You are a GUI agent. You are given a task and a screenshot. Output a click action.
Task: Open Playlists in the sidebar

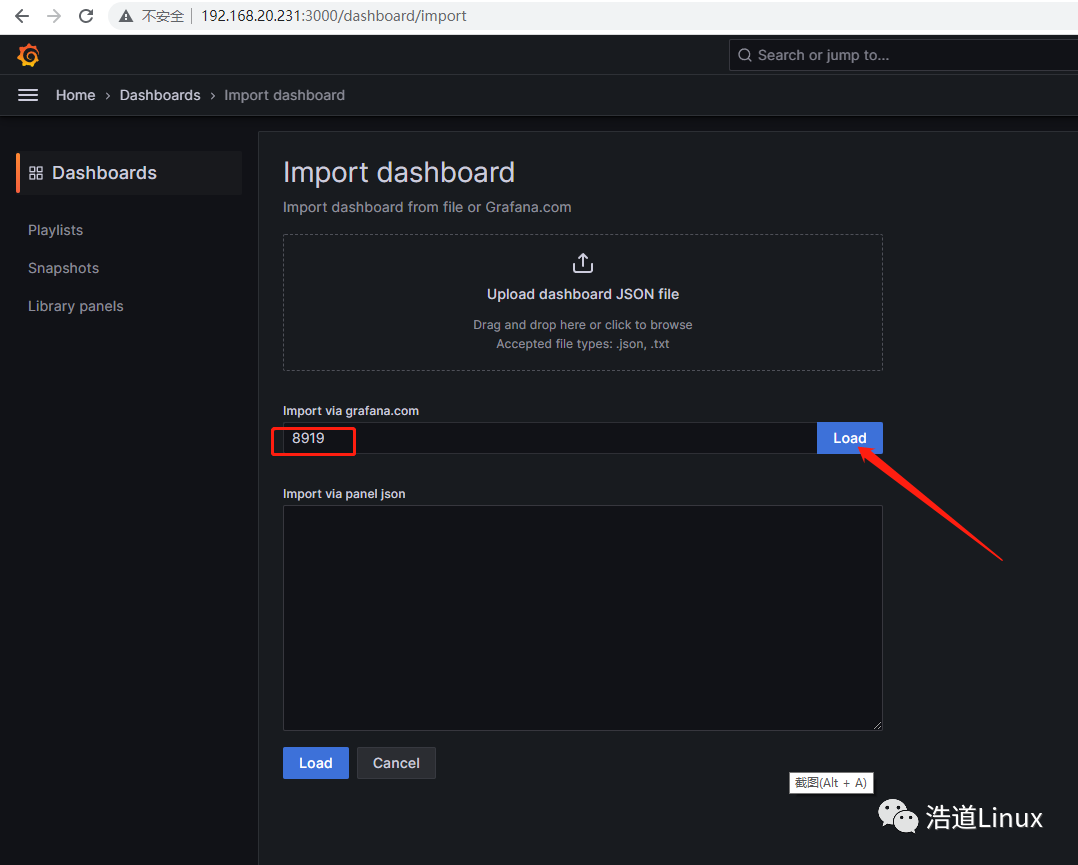tap(56, 230)
